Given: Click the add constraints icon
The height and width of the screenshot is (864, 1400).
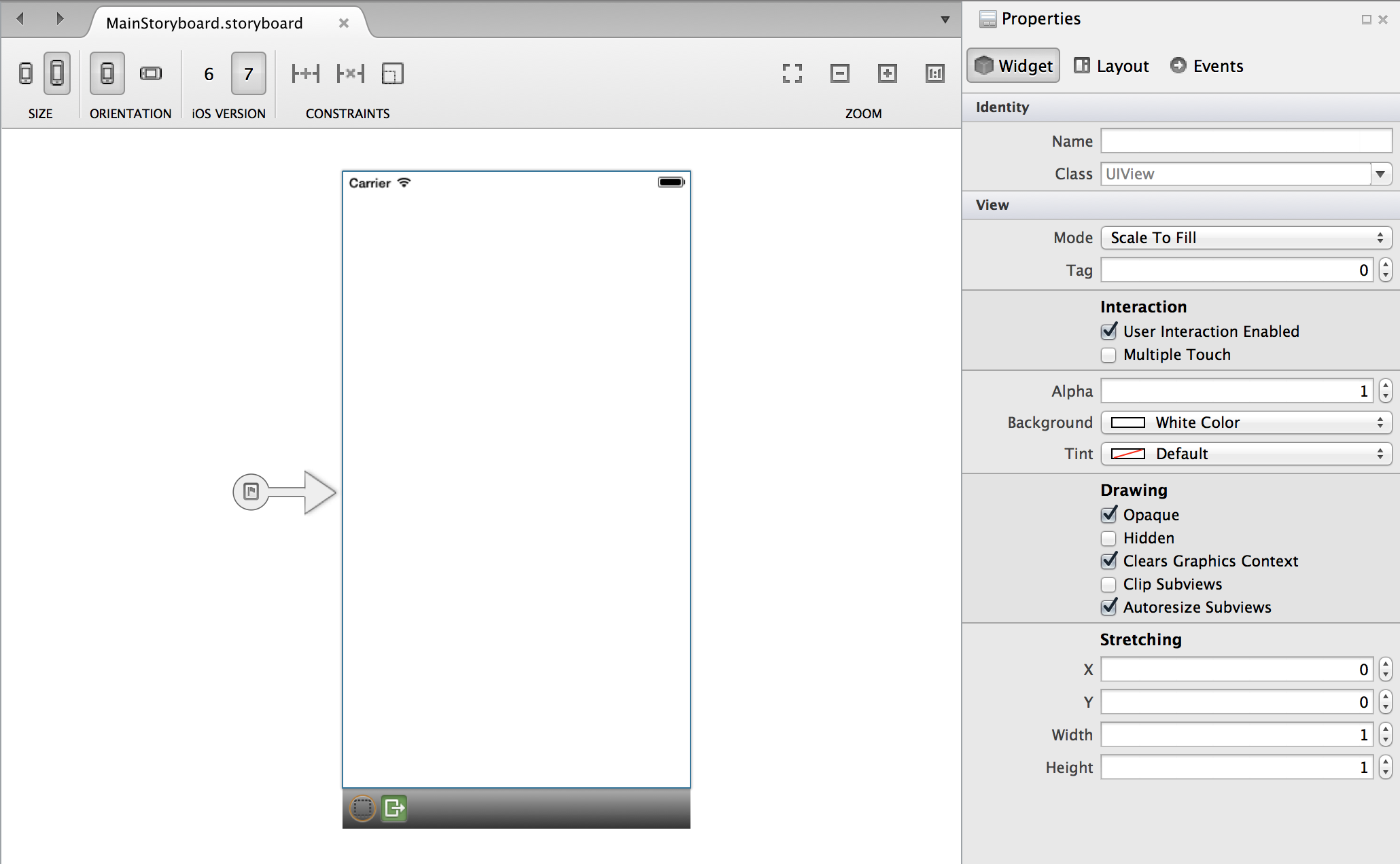Looking at the screenshot, I should (x=305, y=73).
